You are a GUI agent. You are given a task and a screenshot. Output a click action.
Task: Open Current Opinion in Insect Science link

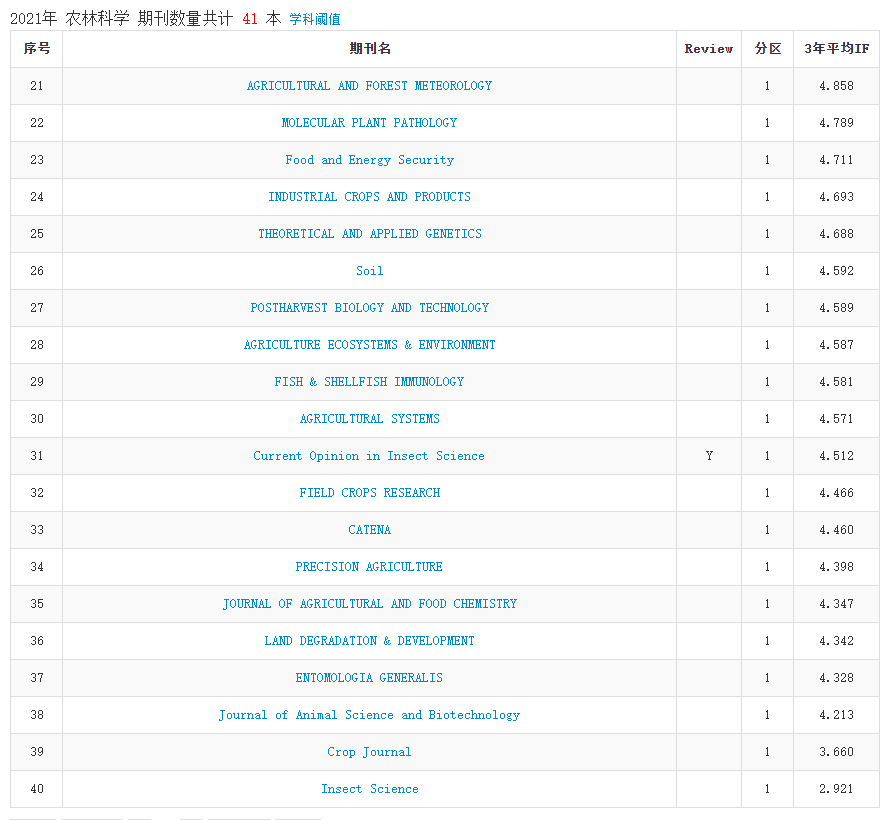[370, 456]
